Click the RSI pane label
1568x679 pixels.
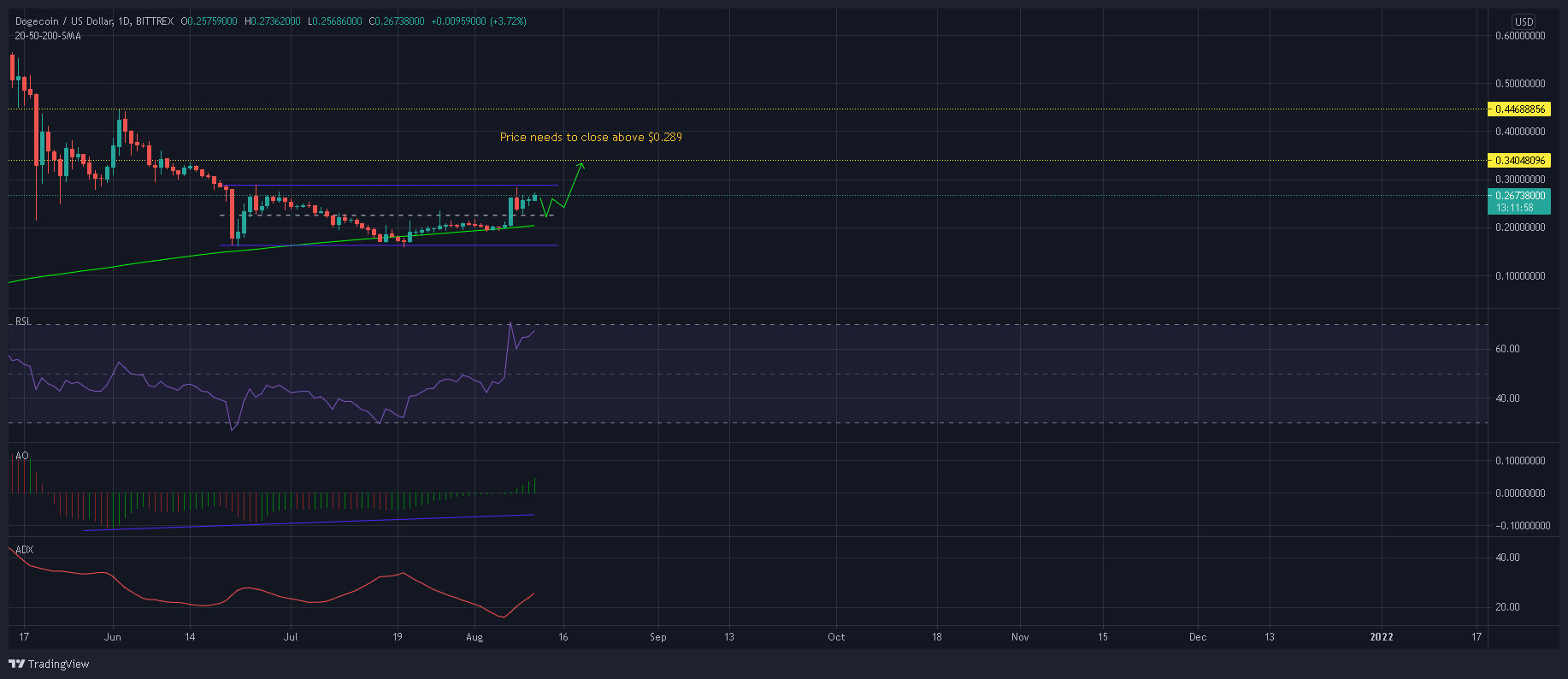point(23,322)
